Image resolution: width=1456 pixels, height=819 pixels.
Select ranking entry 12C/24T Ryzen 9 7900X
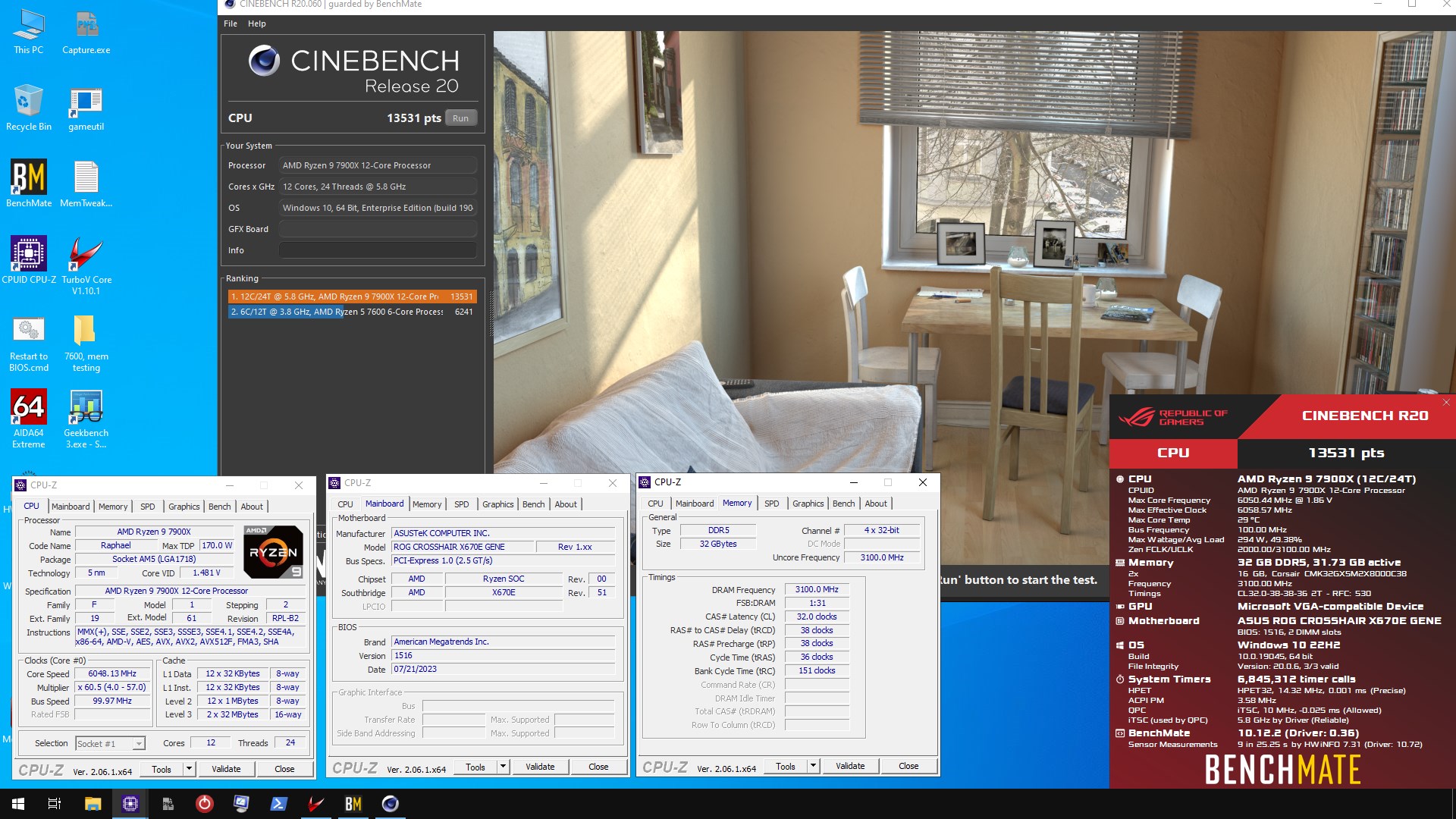click(353, 297)
